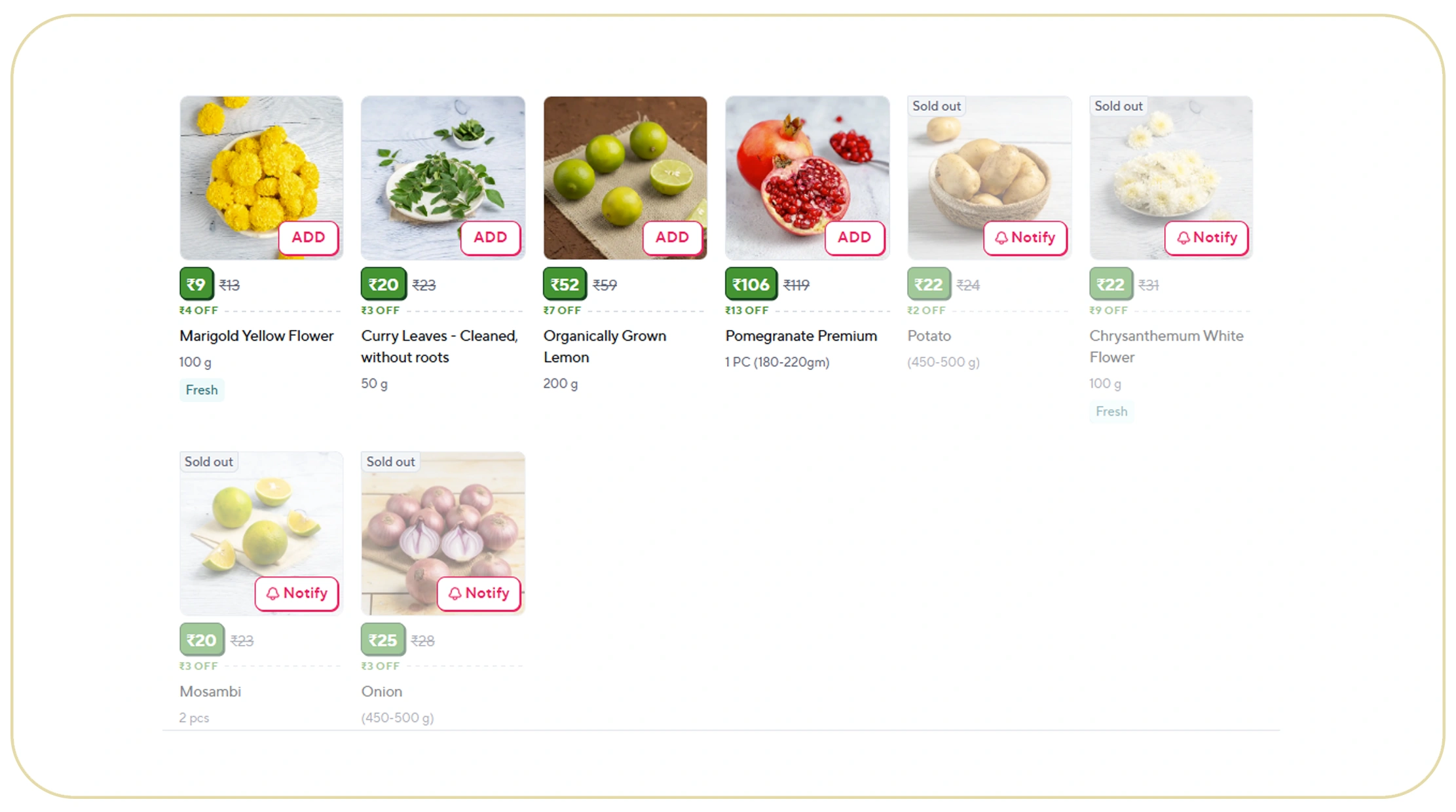Screen dimensions: 1456x812
Task: Click the ₹52 price badge on Lemon
Action: [x=564, y=284]
